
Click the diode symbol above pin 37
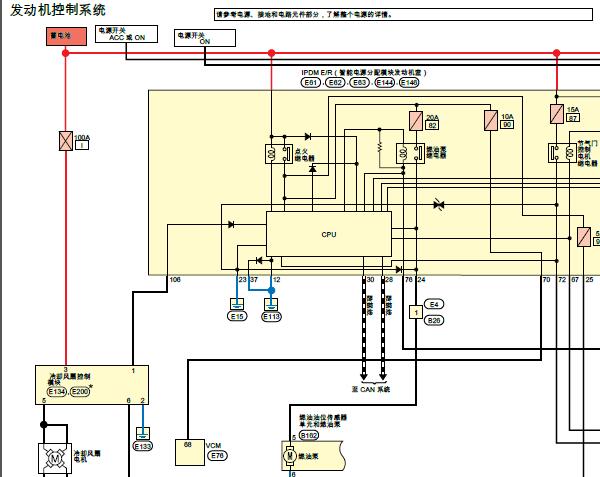pyautogui.click(x=259, y=260)
